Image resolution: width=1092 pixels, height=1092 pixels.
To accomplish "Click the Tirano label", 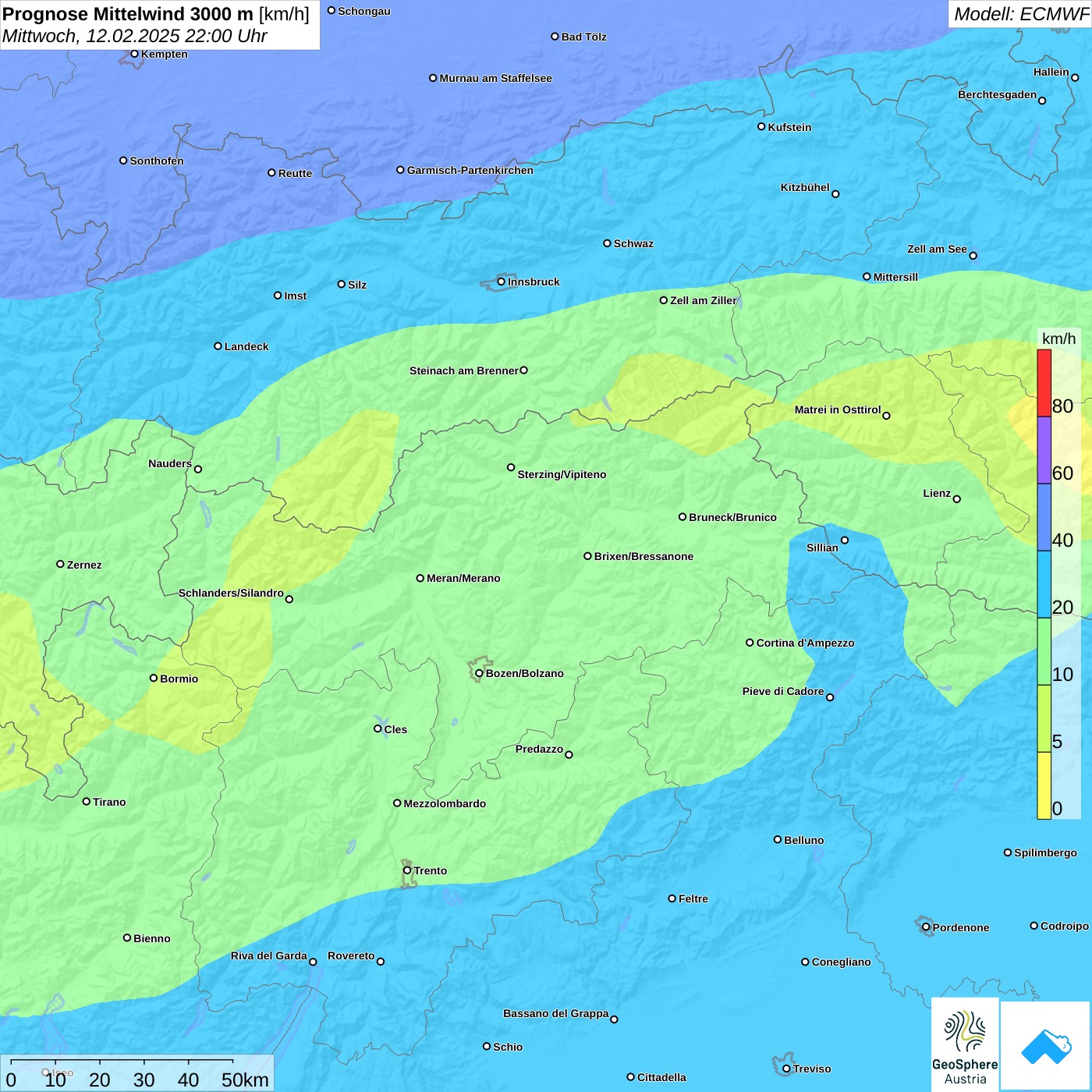I will click(x=109, y=802).
